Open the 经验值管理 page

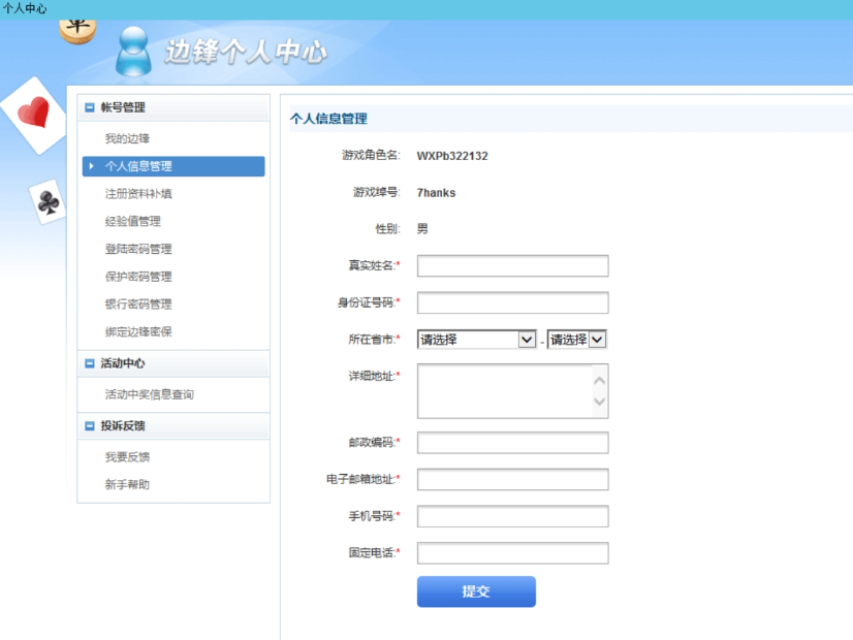click(x=133, y=221)
